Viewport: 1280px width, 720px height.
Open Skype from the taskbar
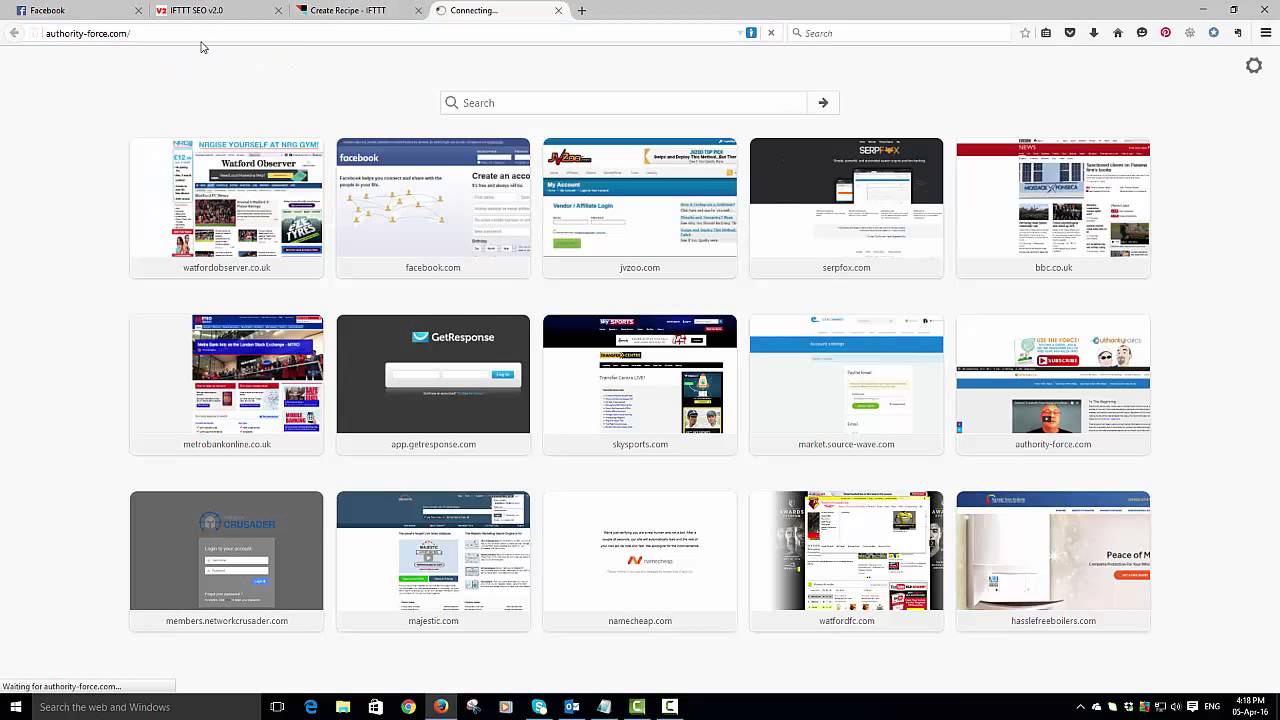(539, 707)
